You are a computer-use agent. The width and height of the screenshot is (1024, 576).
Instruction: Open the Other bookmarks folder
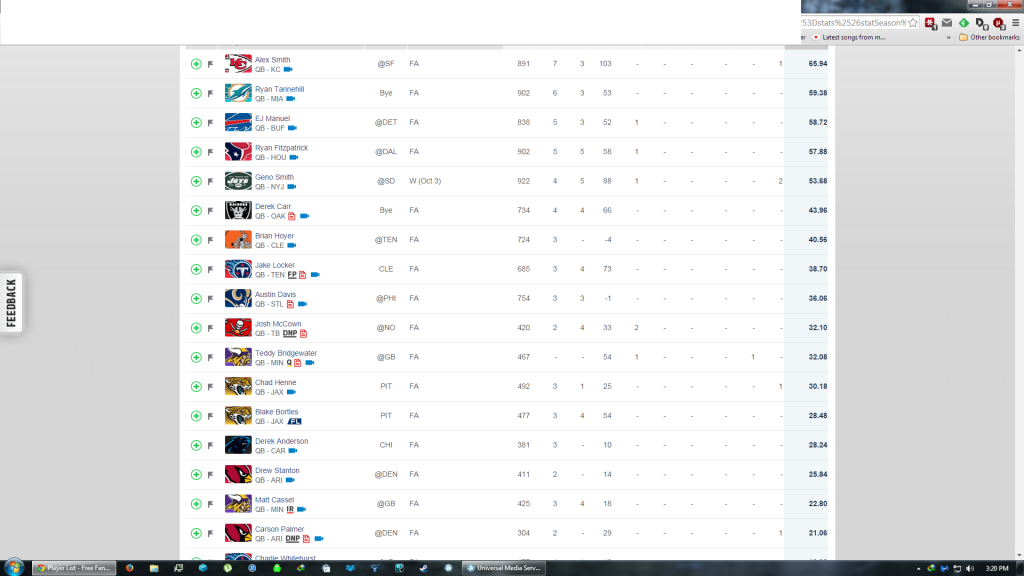pos(989,37)
